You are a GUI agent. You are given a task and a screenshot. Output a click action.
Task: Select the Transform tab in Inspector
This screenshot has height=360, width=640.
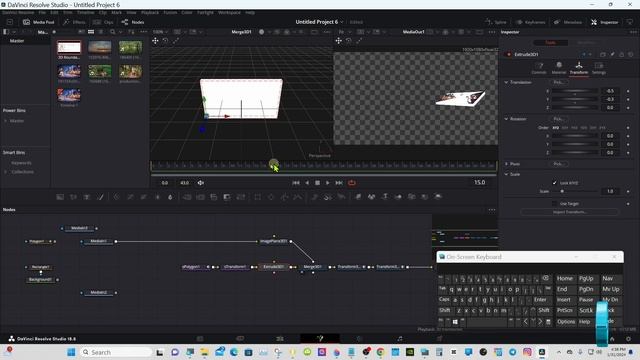[579, 68]
